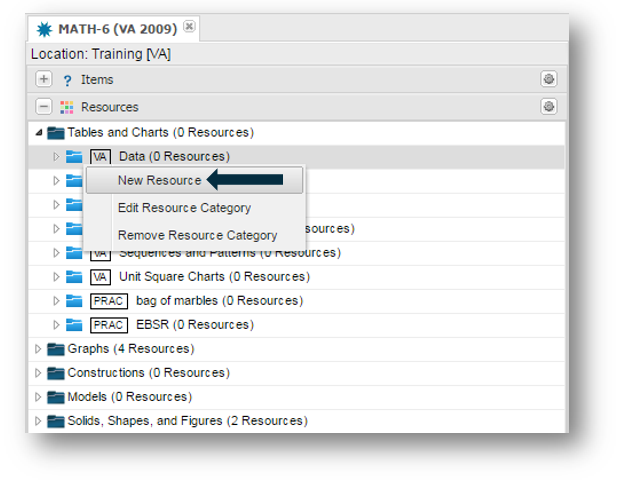Expand the Constructions folder

38,373
